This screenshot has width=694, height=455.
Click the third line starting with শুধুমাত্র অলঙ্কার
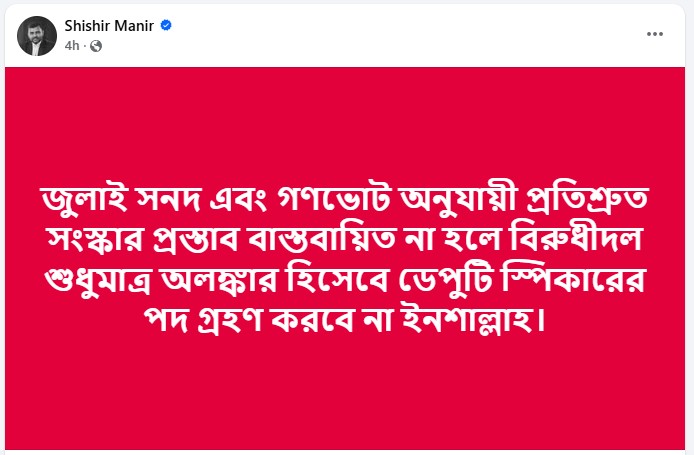pos(346,281)
